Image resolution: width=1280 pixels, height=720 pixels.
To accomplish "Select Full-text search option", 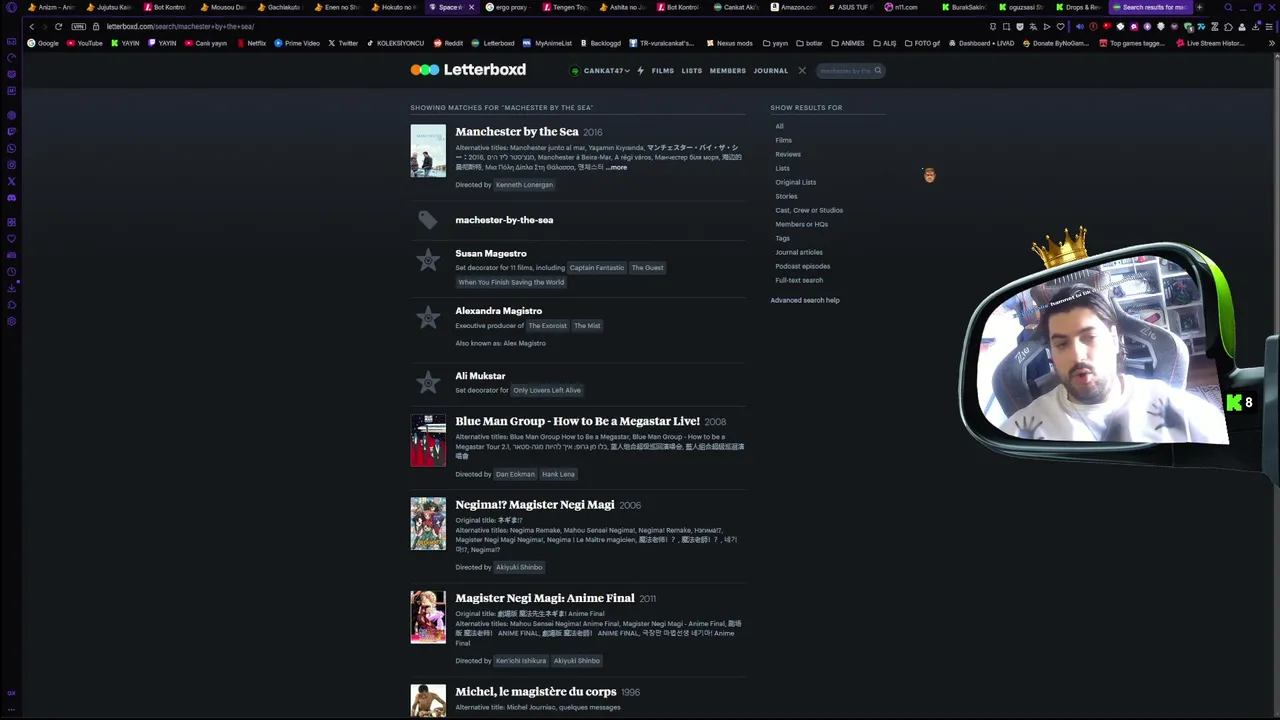I will [799, 281].
